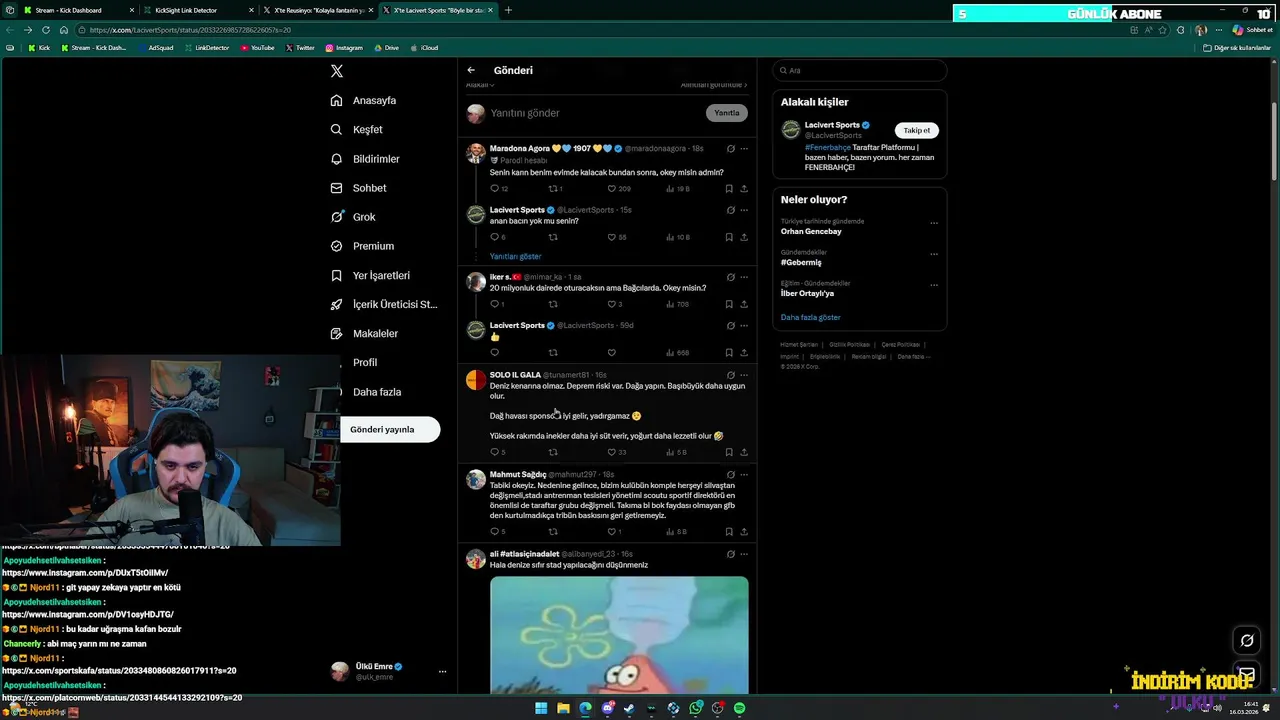Open #Gebermiş trending topic
The height and width of the screenshot is (720, 1280).
(x=801, y=262)
